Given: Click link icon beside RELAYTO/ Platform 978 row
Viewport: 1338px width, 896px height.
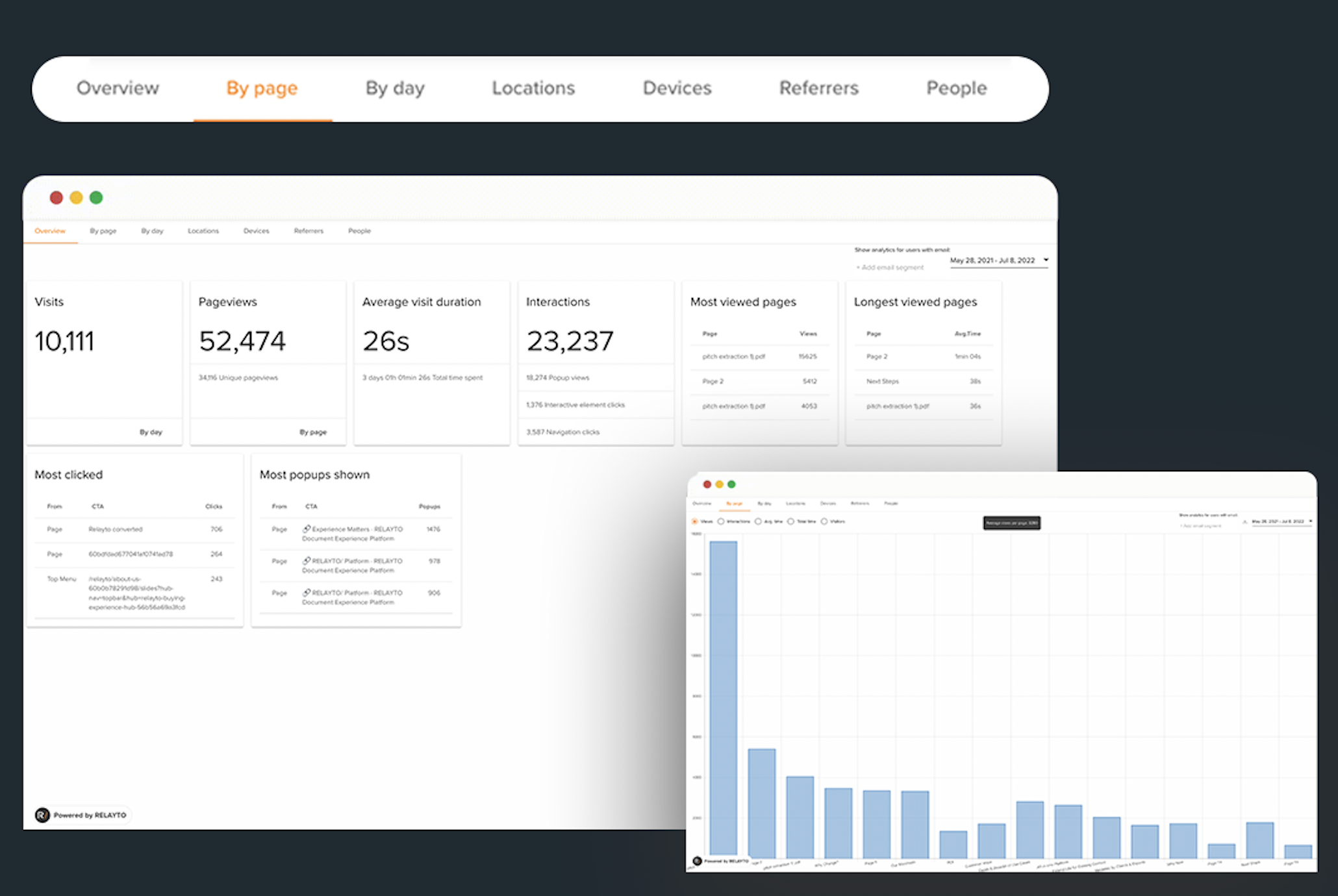Looking at the screenshot, I should 307,560.
